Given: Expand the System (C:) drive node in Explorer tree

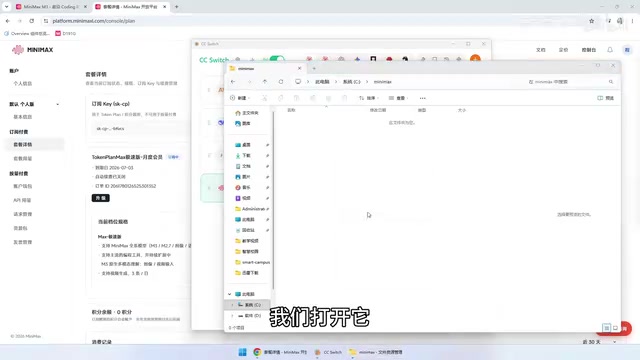Looking at the screenshot, I should [233, 305].
